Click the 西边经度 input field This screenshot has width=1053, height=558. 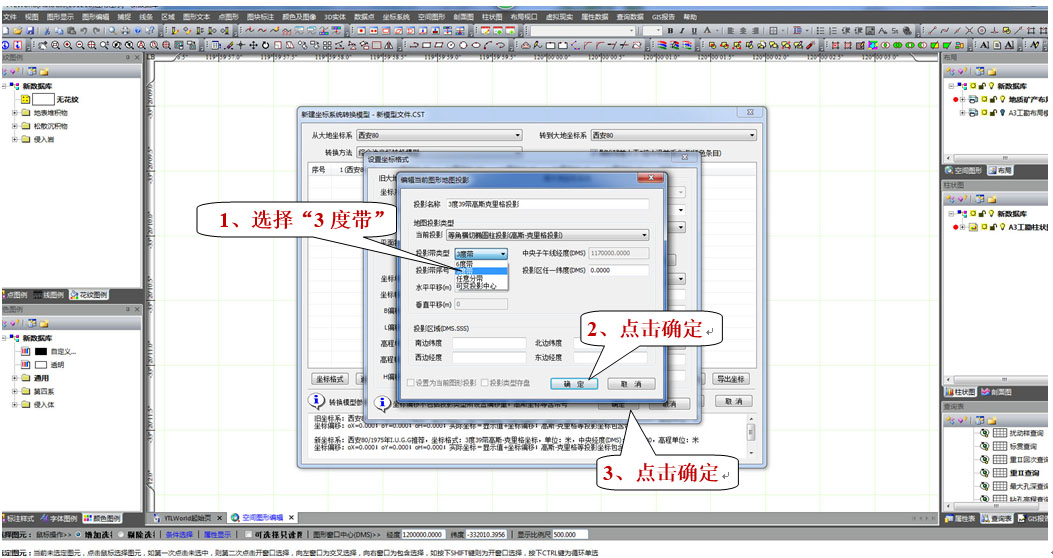coord(489,357)
